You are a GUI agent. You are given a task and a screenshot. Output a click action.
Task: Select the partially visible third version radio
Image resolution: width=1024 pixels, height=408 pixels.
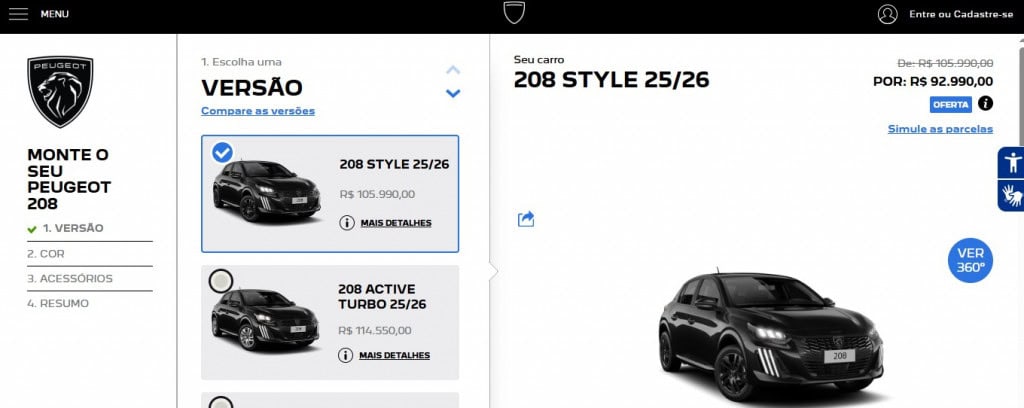tap(221, 402)
